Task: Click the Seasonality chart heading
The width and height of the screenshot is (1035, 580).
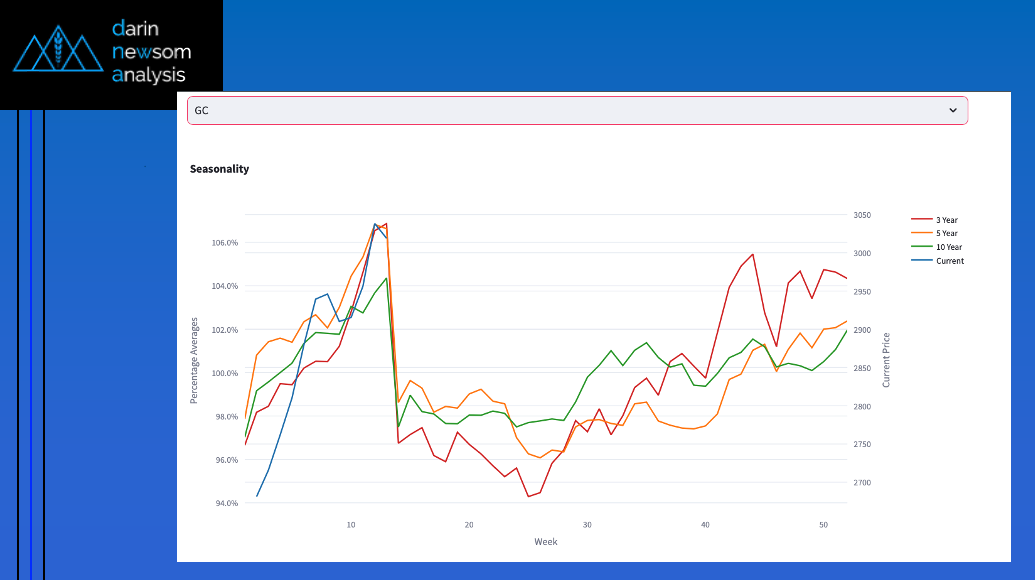Action: pos(219,169)
